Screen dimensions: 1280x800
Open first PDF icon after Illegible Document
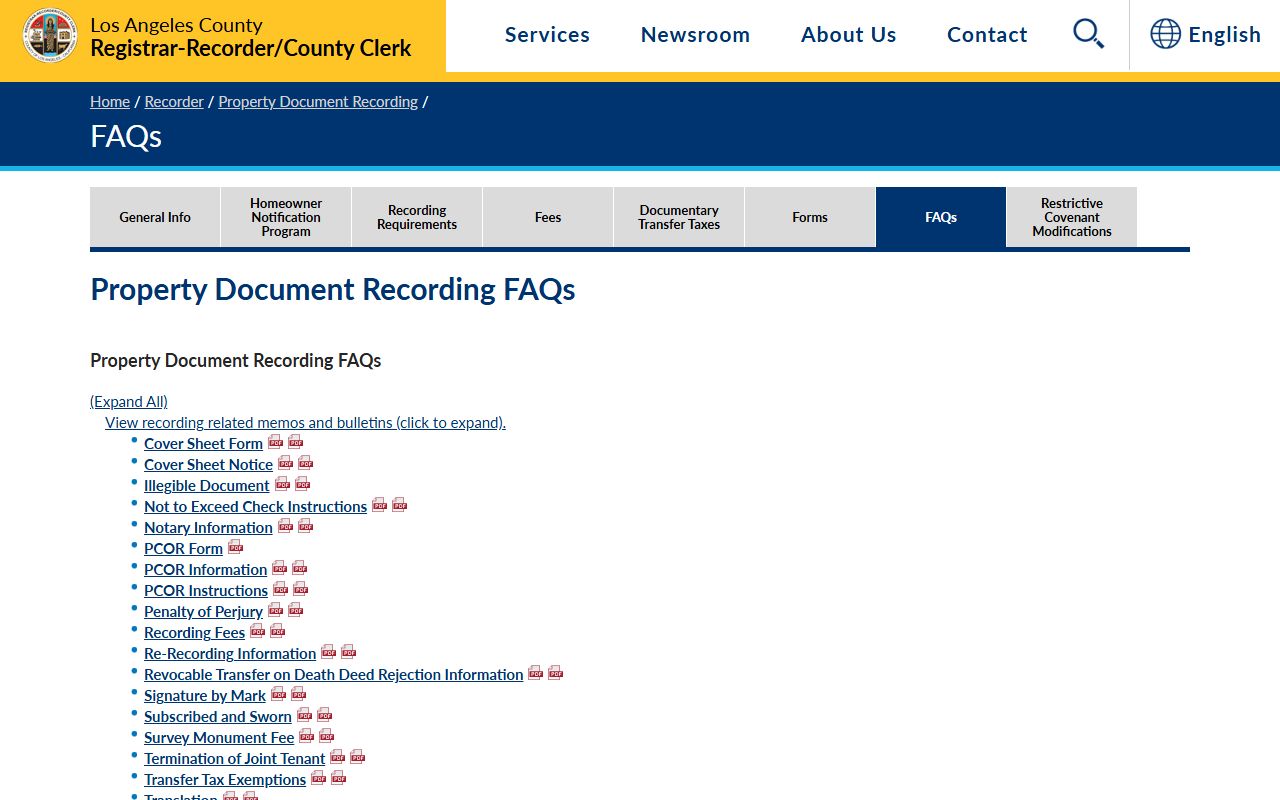point(282,484)
